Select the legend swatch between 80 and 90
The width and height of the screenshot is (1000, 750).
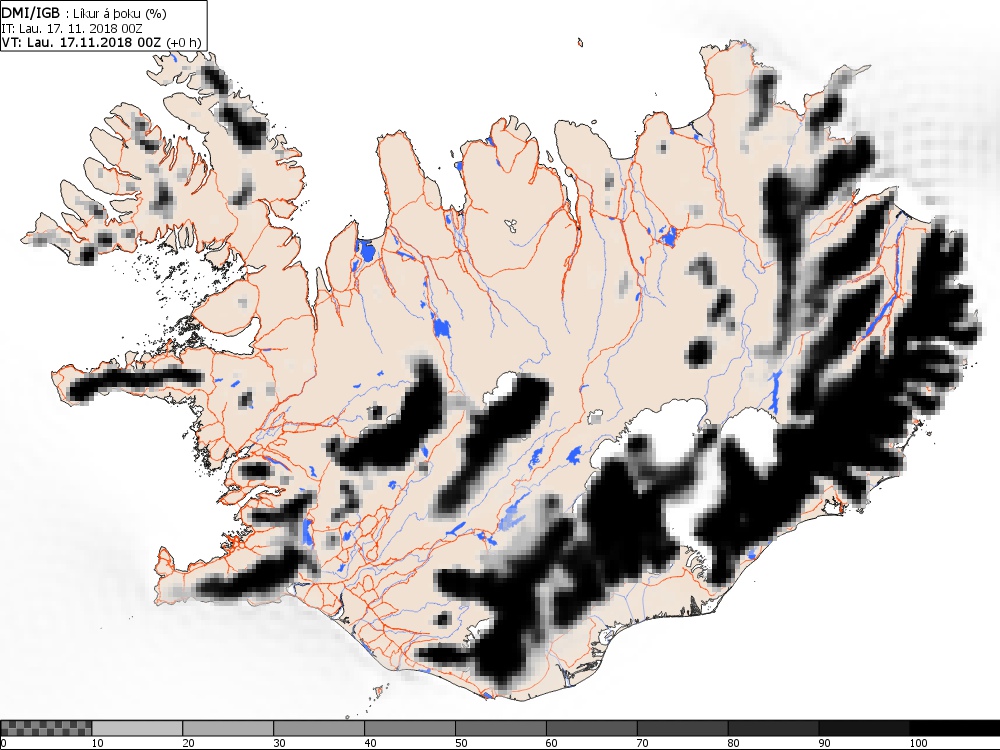click(774, 728)
